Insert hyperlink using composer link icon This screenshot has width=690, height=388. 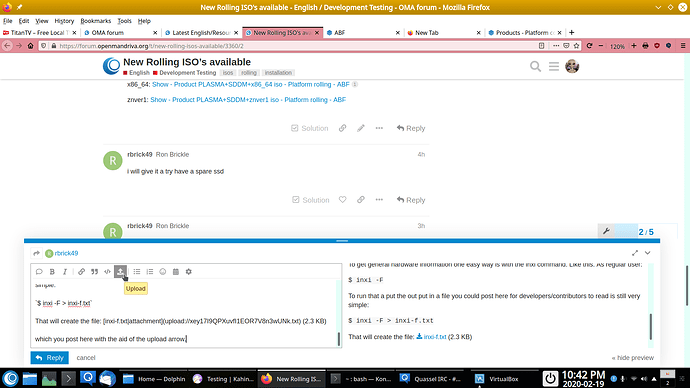point(81,272)
